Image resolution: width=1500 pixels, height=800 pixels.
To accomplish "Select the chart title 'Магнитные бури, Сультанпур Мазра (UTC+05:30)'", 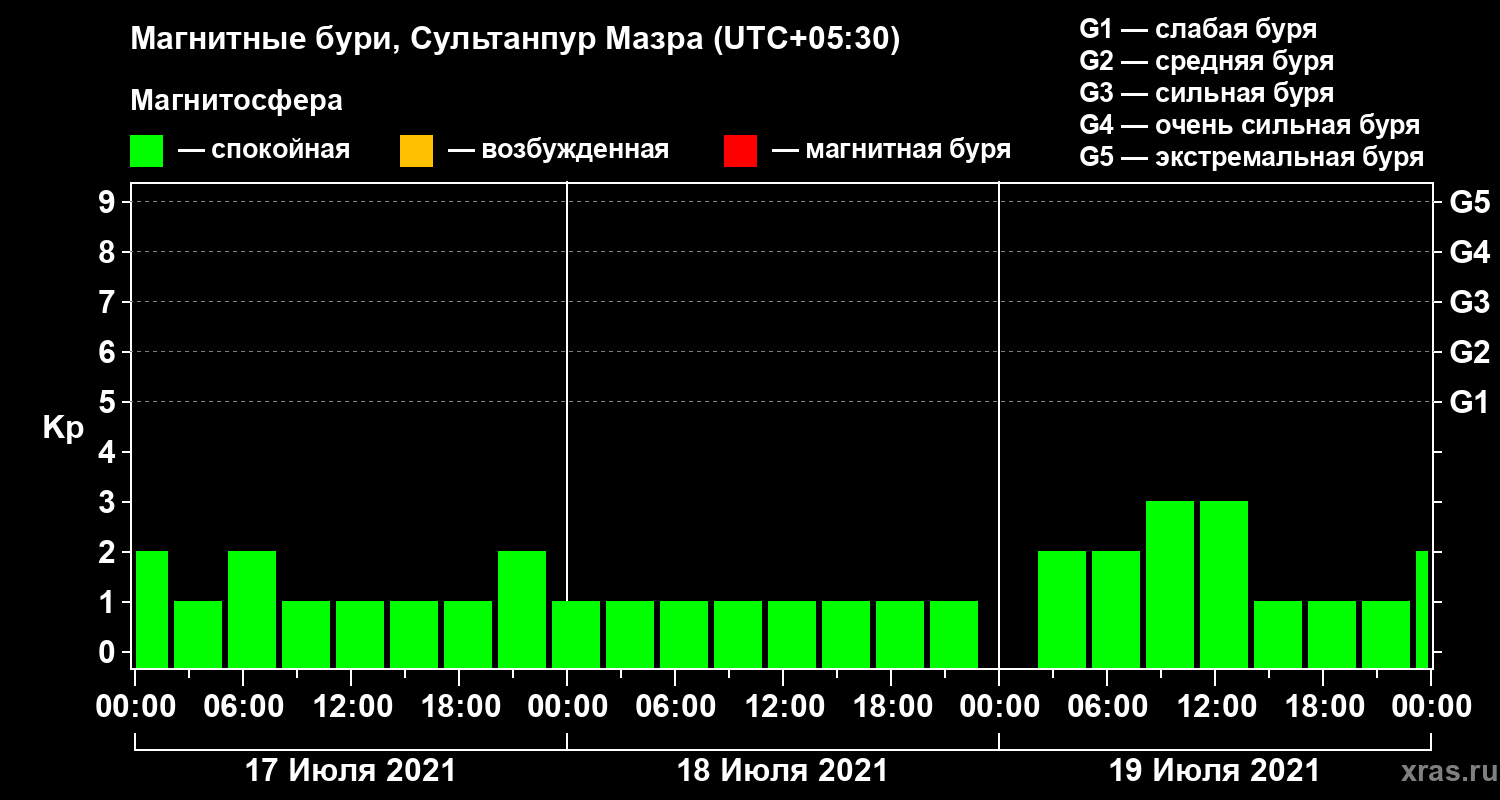I will [x=516, y=40].
